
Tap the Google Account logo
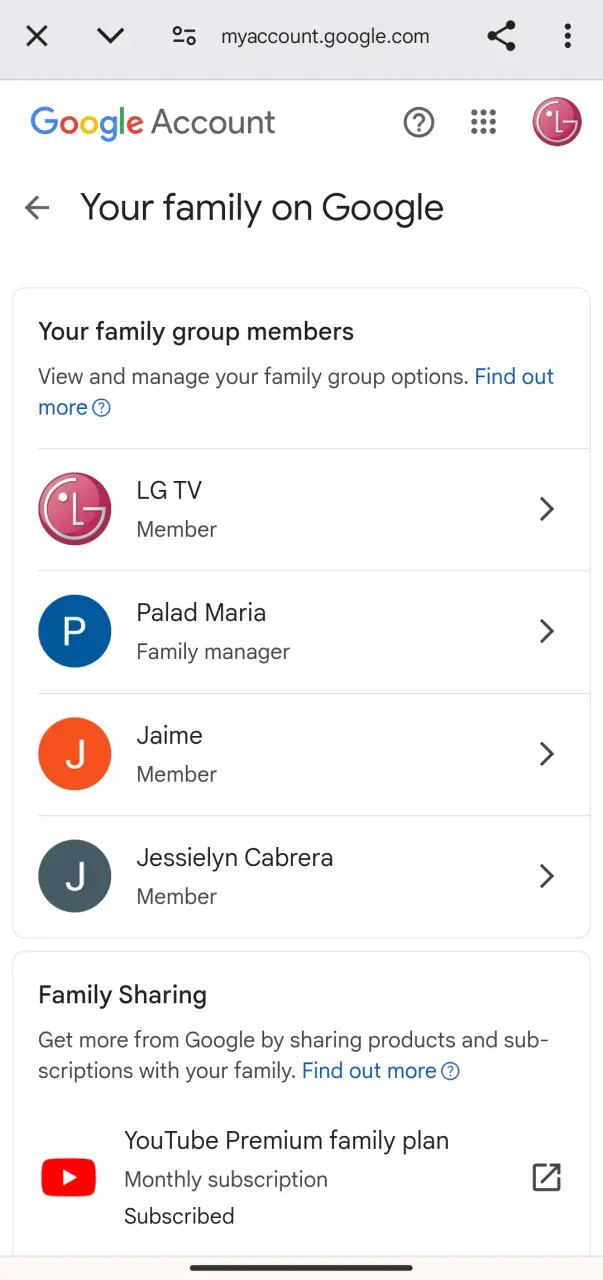click(153, 123)
